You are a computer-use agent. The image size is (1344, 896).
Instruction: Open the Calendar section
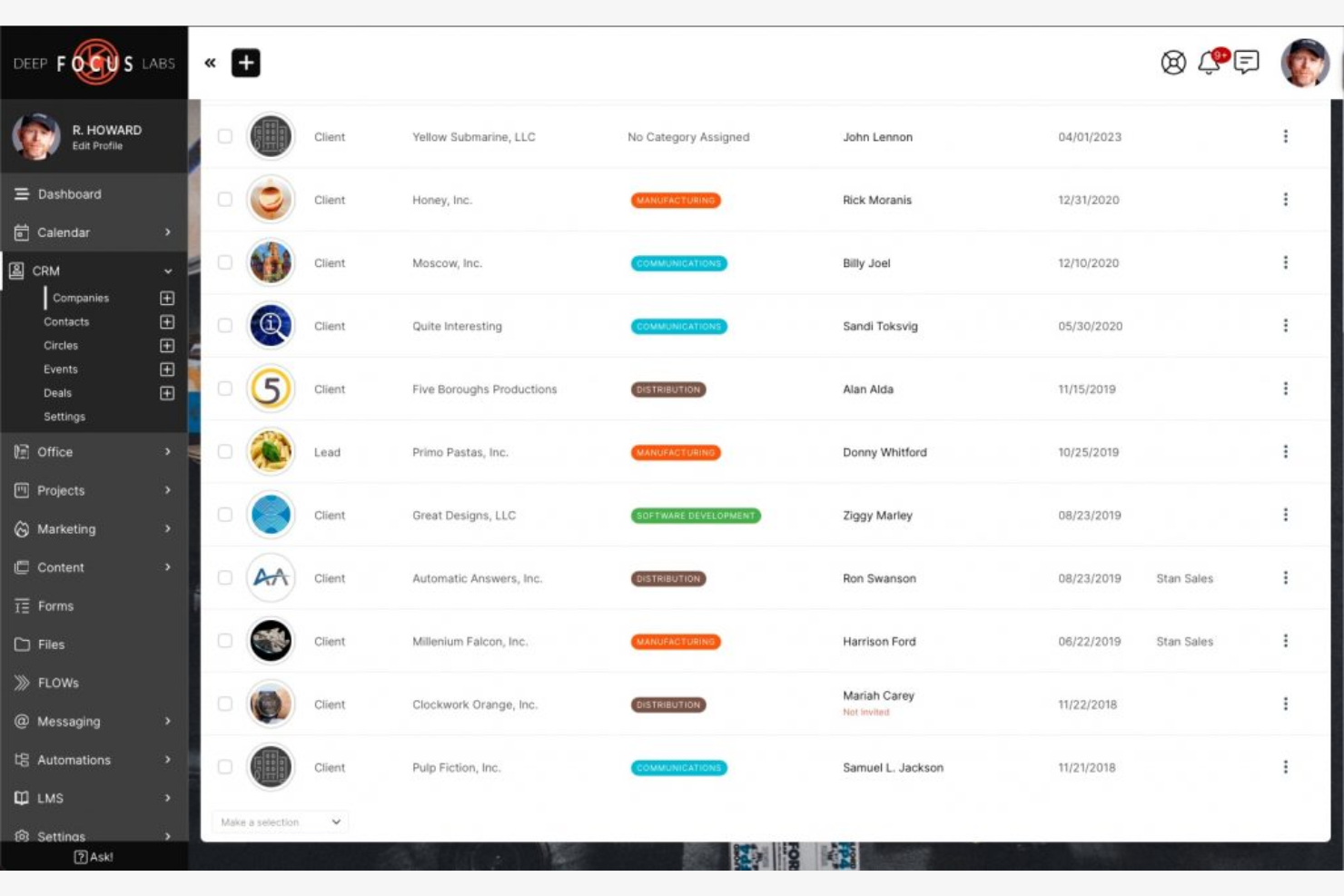tap(65, 232)
